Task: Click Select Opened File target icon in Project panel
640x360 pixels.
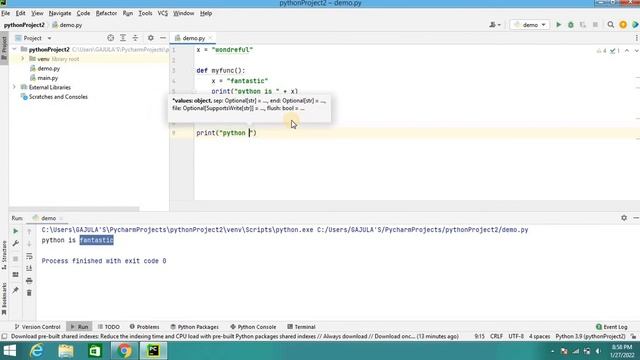Action: click(110, 38)
